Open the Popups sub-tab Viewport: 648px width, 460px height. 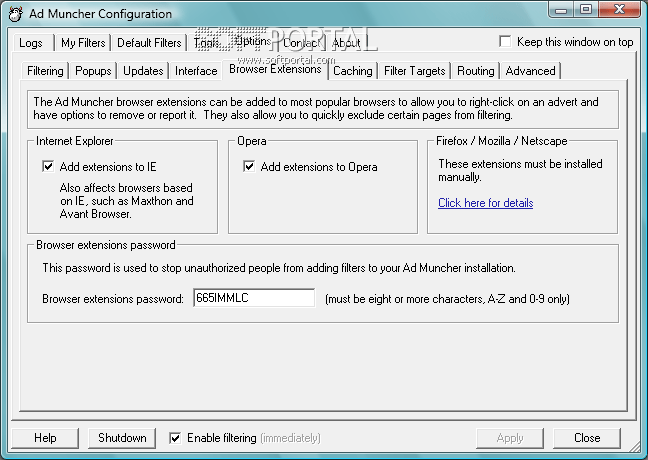coord(93,71)
